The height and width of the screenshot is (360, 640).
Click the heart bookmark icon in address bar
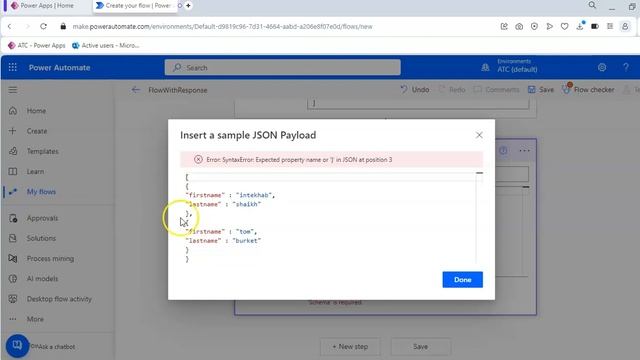click(x=564, y=27)
